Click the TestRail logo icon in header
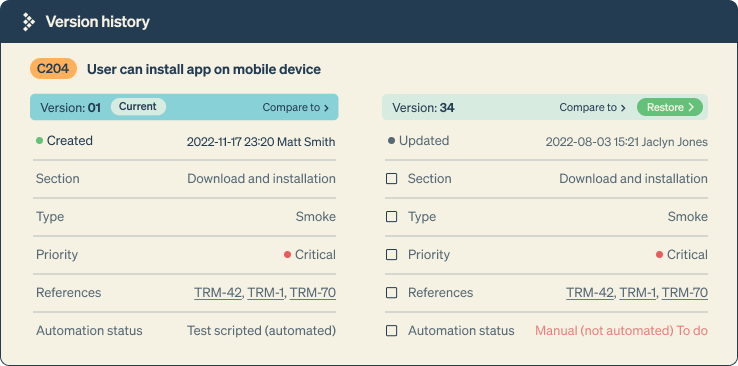This screenshot has height=366, width=738. (x=29, y=22)
